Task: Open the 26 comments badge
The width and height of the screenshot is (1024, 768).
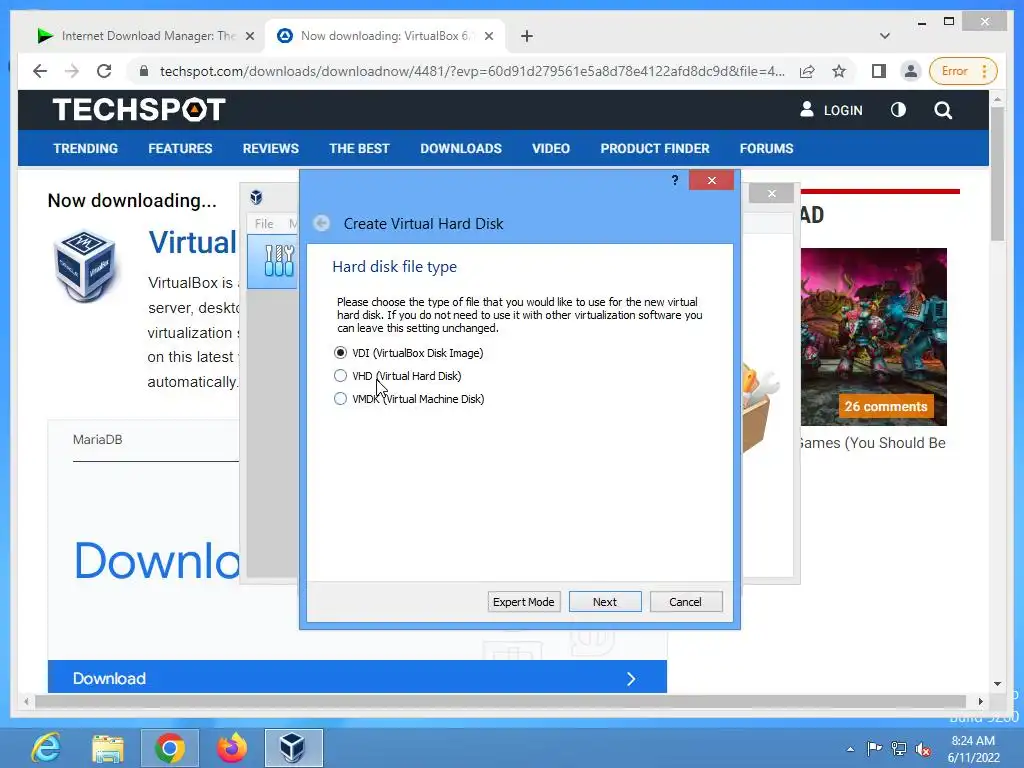Action: pyautogui.click(x=886, y=406)
